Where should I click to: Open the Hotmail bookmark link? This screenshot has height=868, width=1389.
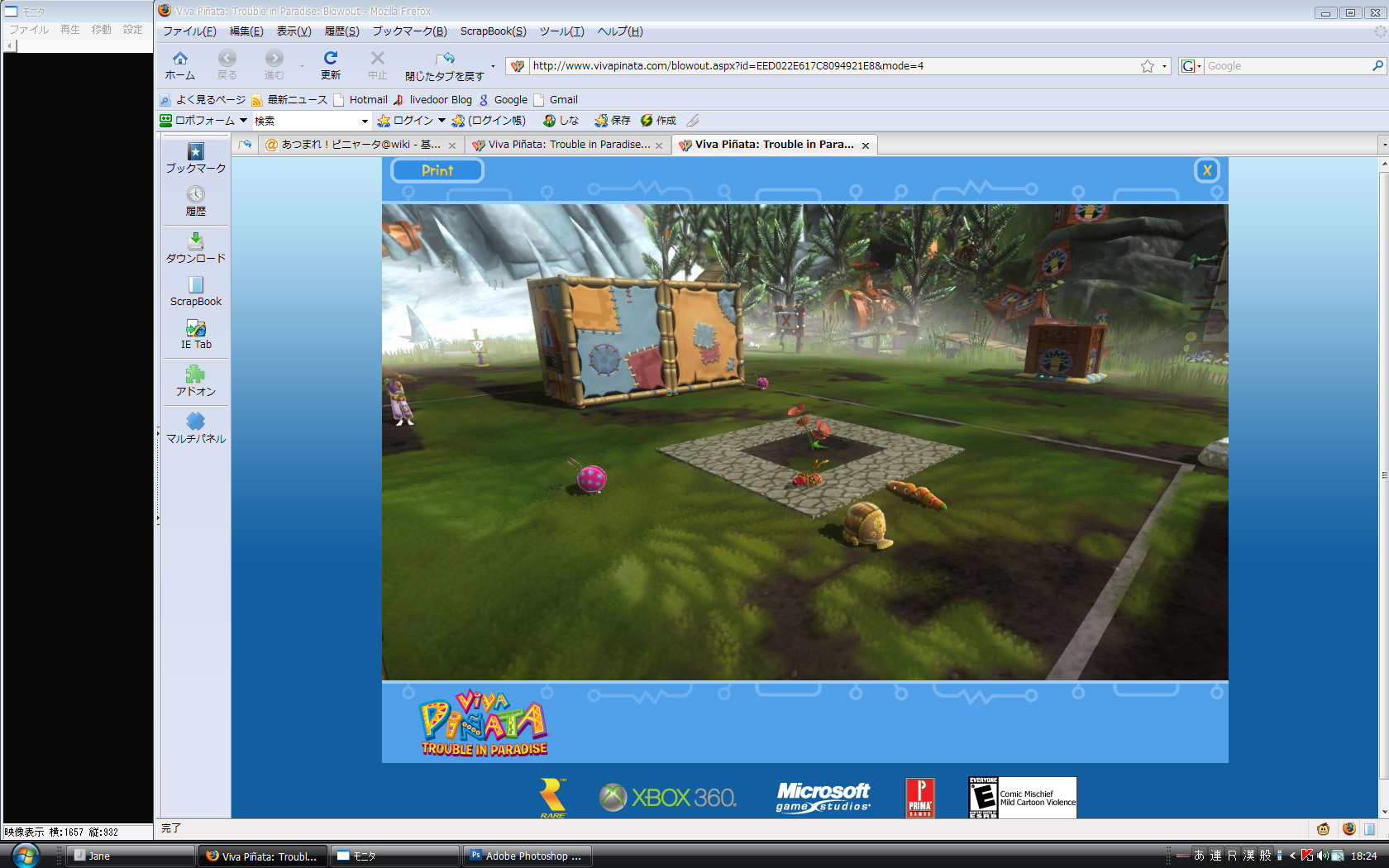[360, 100]
